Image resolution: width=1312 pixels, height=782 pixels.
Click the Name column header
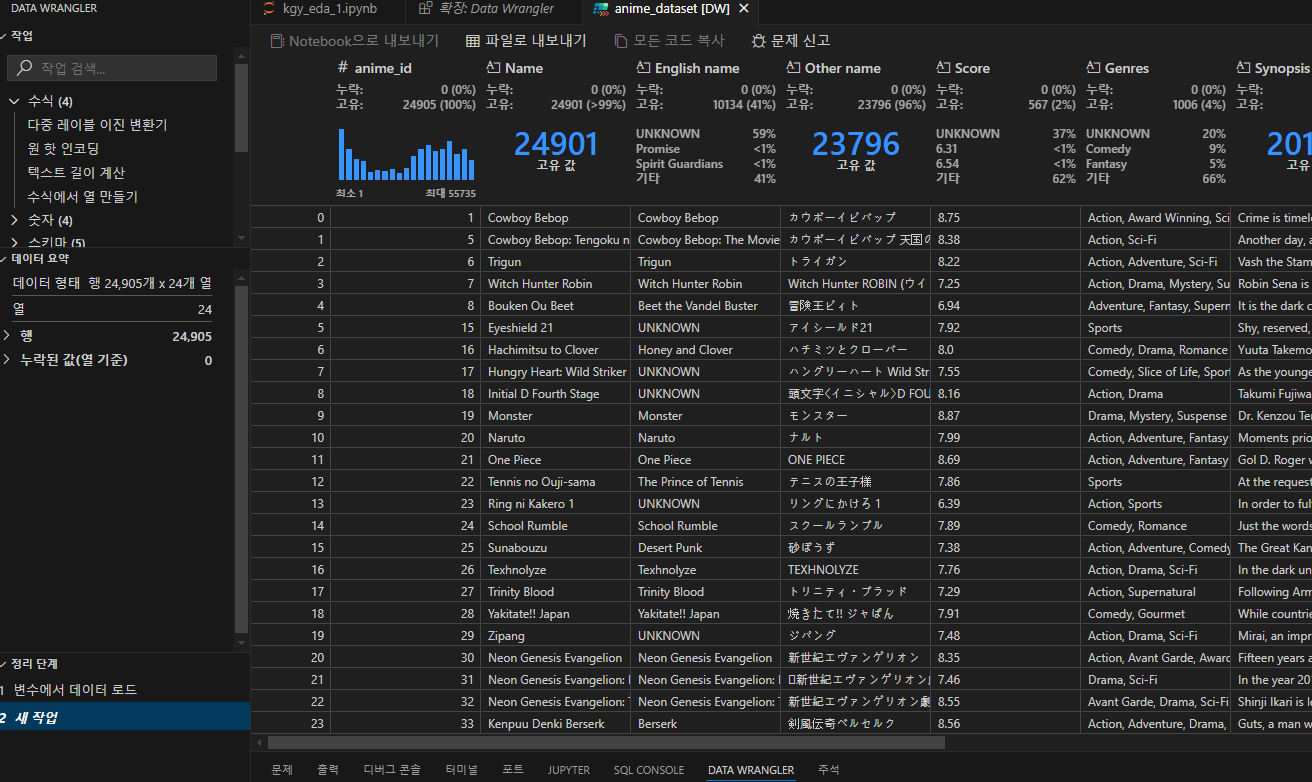click(x=524, y=68)
